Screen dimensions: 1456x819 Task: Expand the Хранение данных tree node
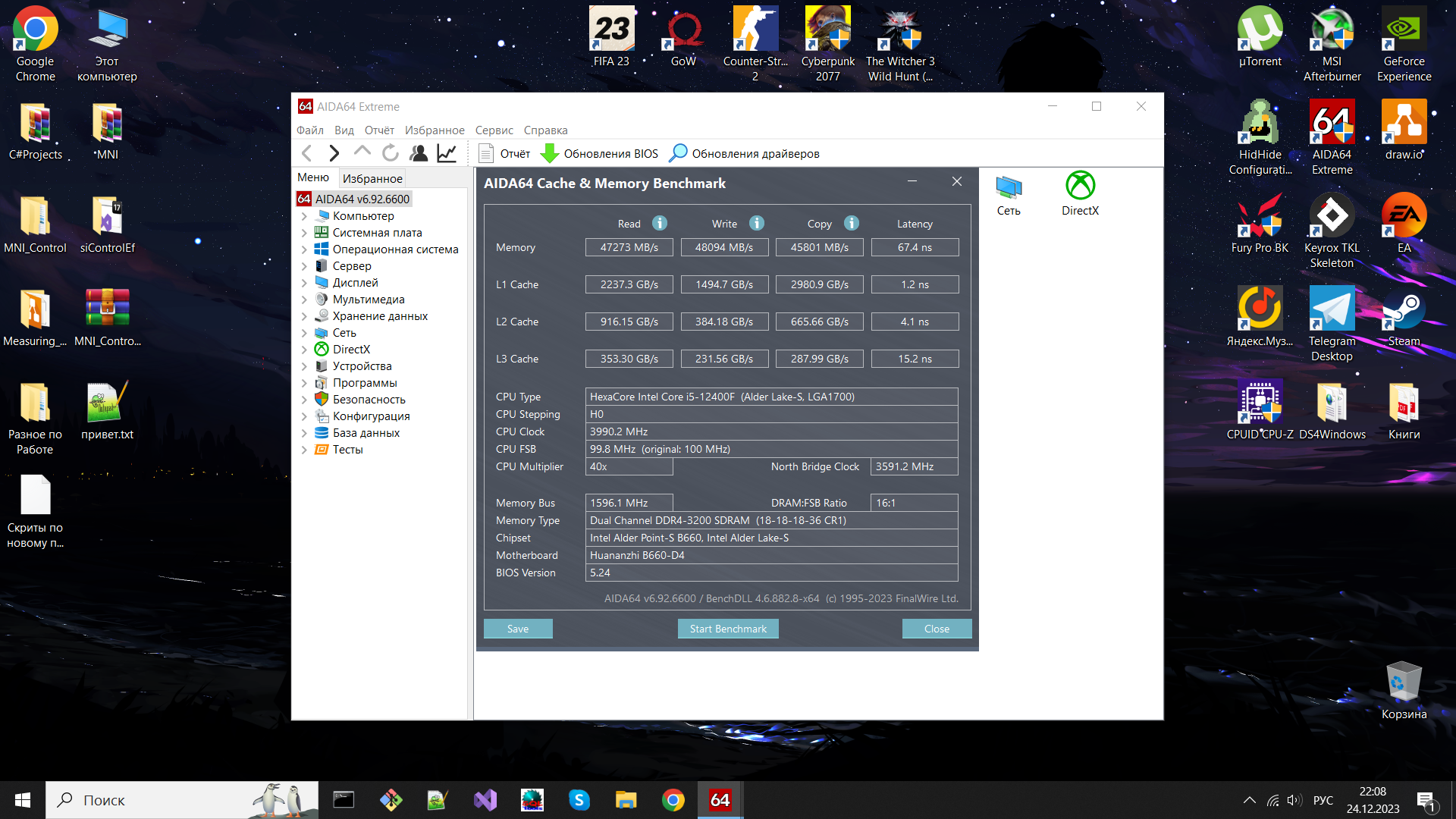(x=305, y=316)
